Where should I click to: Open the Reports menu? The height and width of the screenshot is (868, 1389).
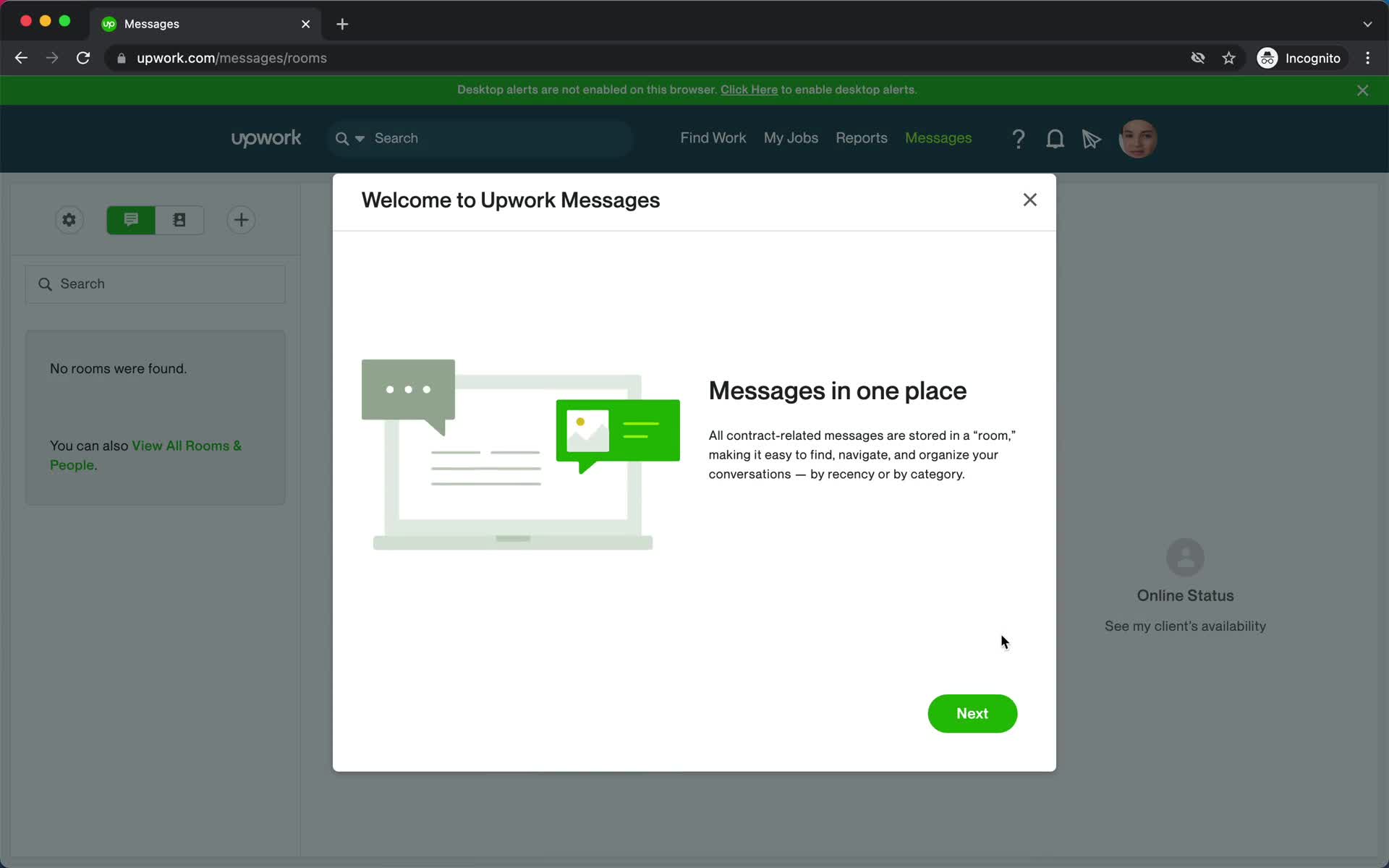tap(861, 138)
